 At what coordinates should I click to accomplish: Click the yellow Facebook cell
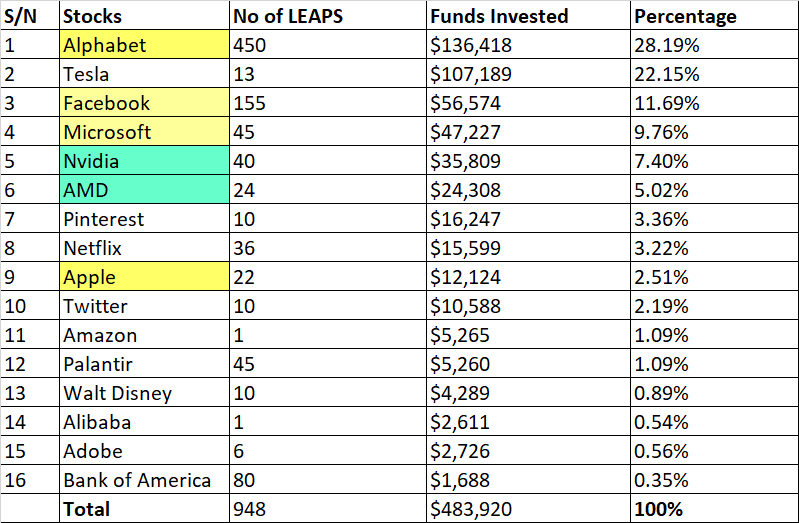coord(143,103)
